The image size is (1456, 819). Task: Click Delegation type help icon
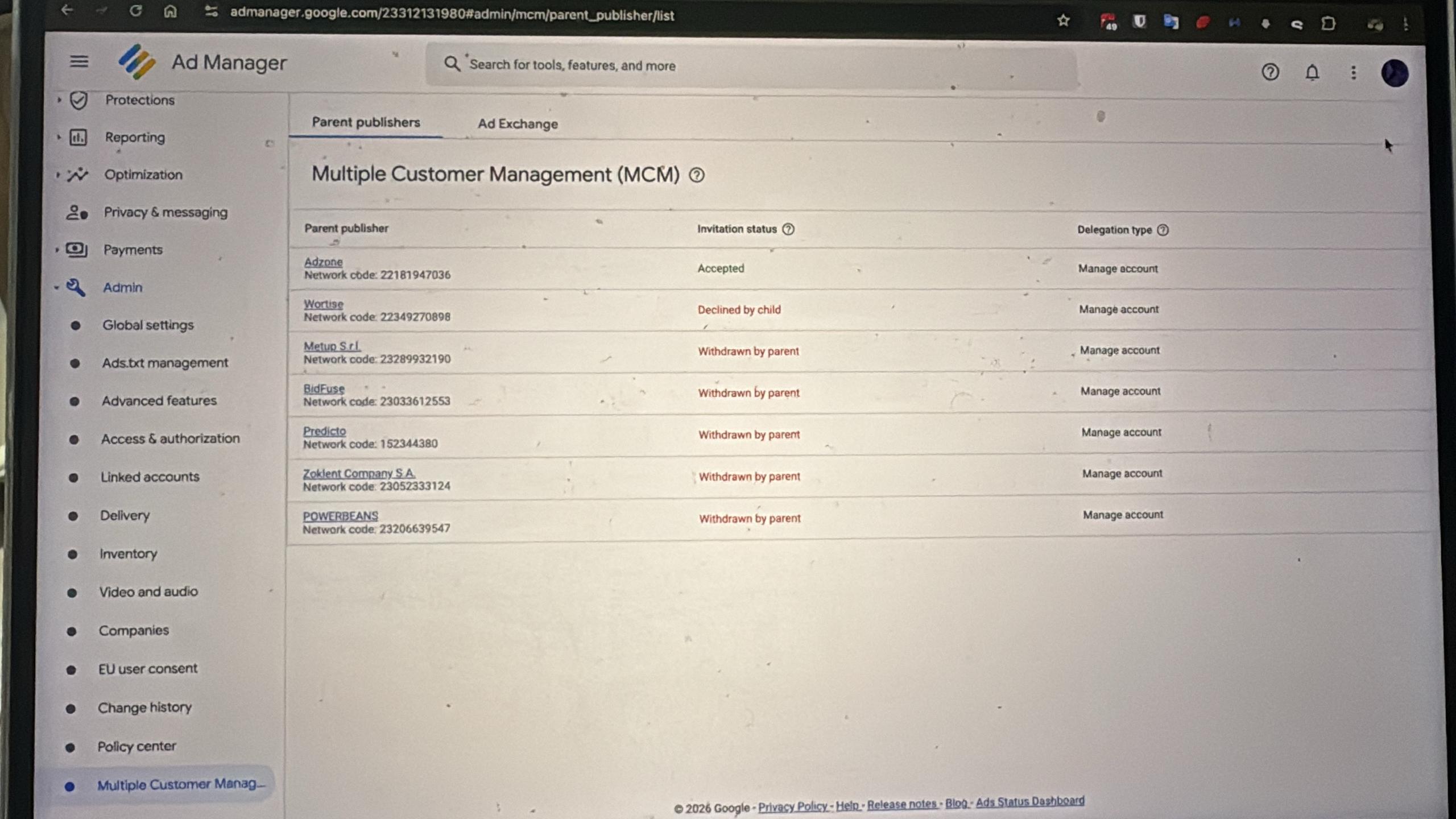(x=1163, y=230)
